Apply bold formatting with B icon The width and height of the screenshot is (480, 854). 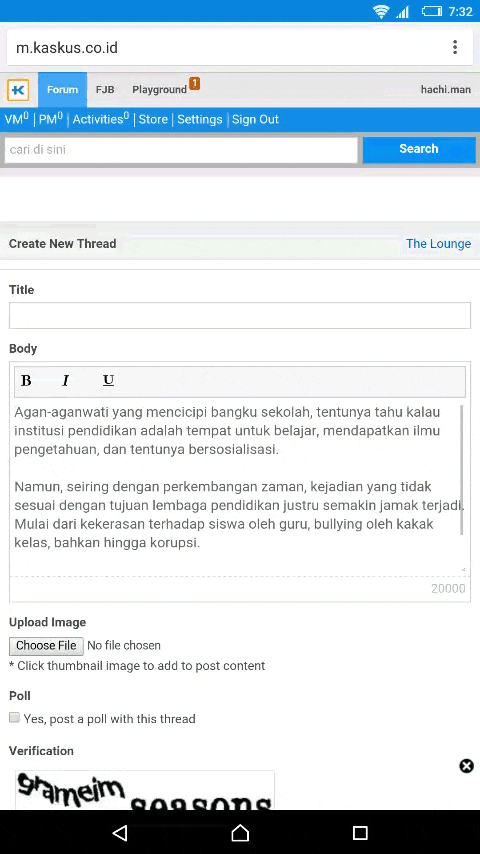tap(26, 381)
